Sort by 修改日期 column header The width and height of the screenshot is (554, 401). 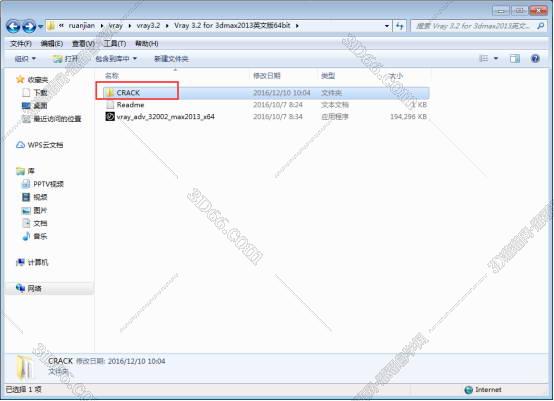(x=267, y=76)
